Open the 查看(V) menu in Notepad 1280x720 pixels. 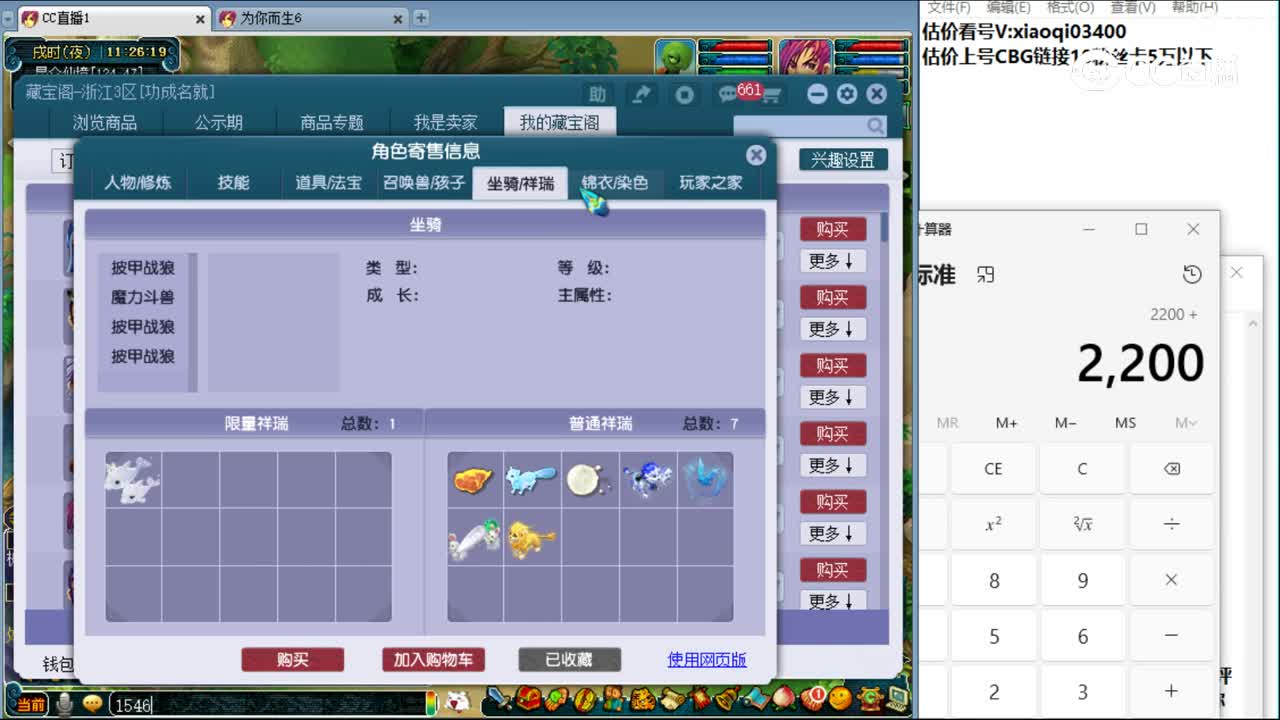tap(1131, 7)
